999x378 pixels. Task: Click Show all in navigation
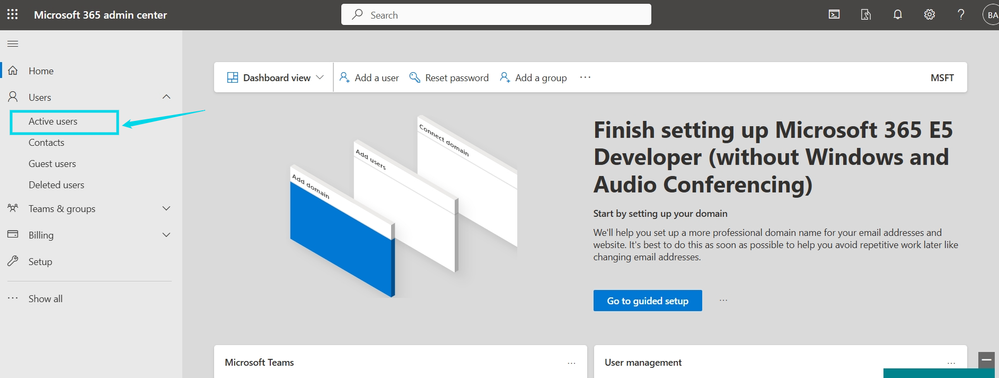[x=45, y=299]
